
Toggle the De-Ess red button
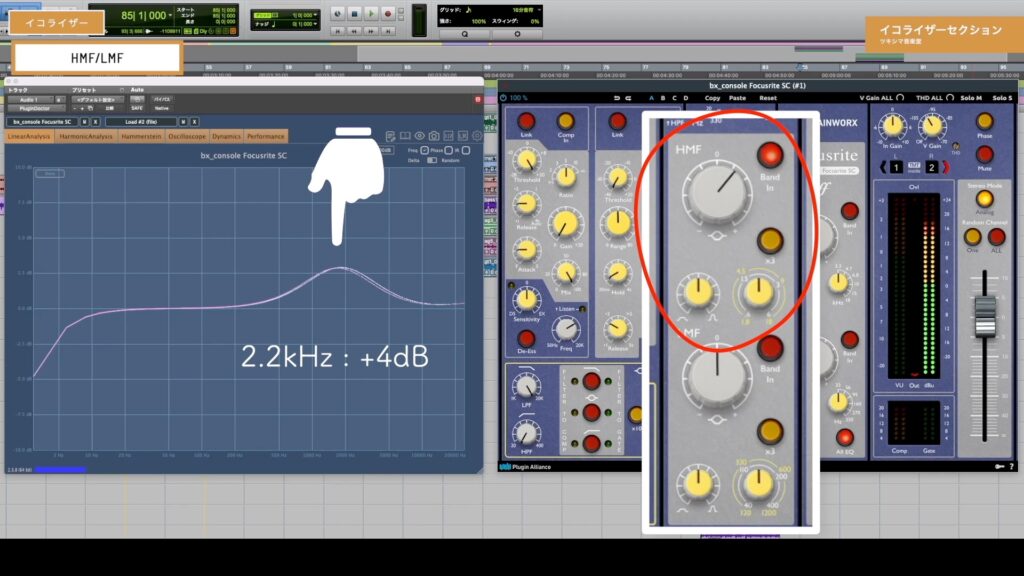coord(526,338)
